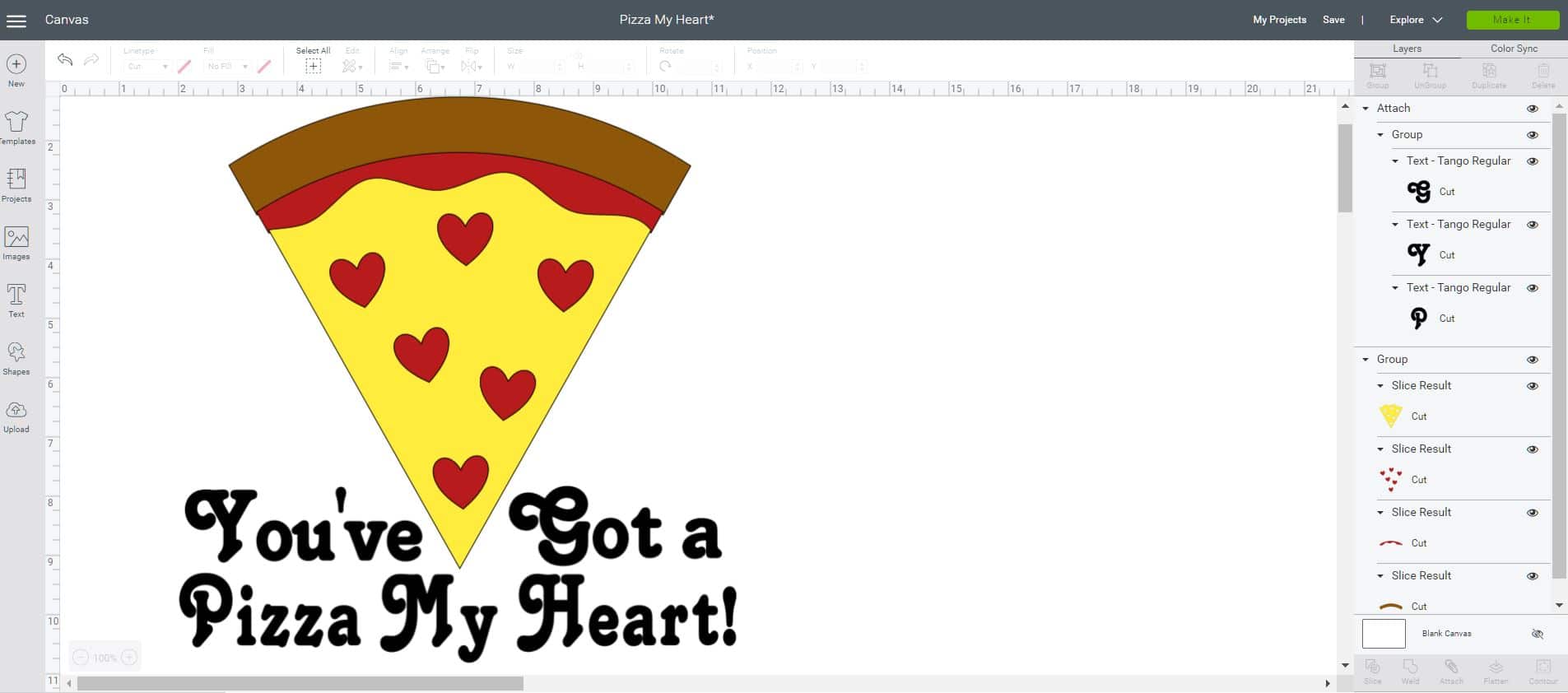Click the yellow pizza slice thumbnail in Layers

pyautogui.click(x=1390, y=416)
